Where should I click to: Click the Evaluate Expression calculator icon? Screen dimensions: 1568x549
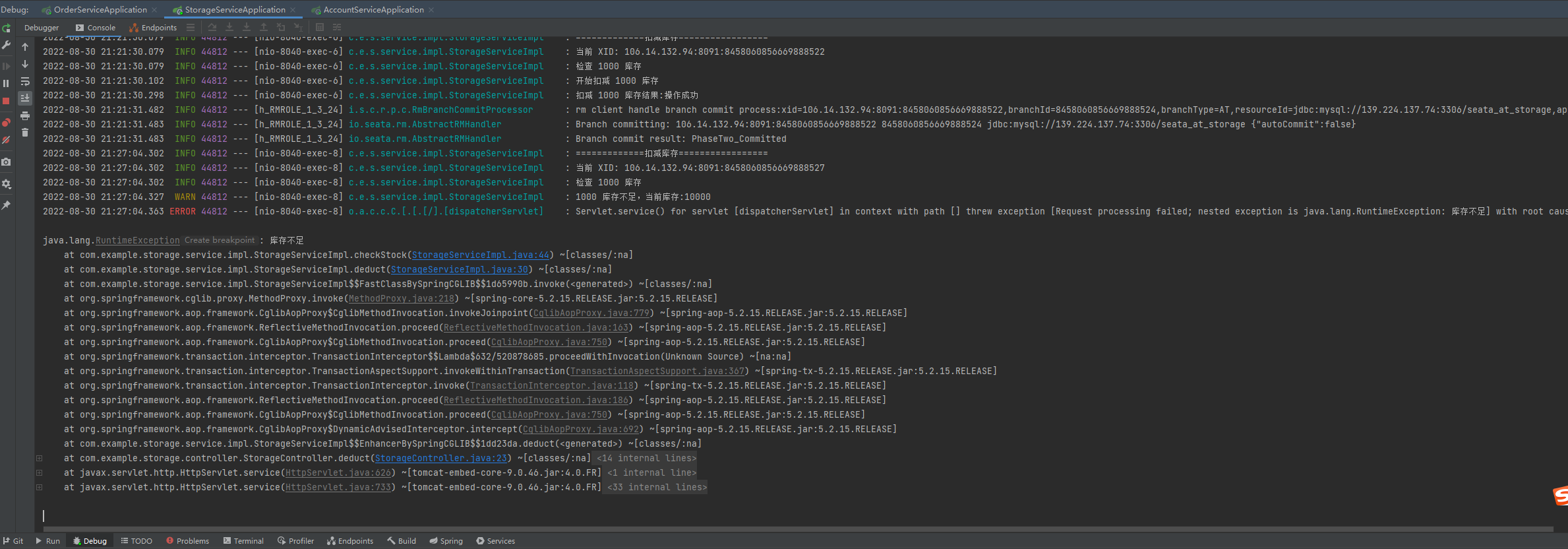click(x=320, y=27)
